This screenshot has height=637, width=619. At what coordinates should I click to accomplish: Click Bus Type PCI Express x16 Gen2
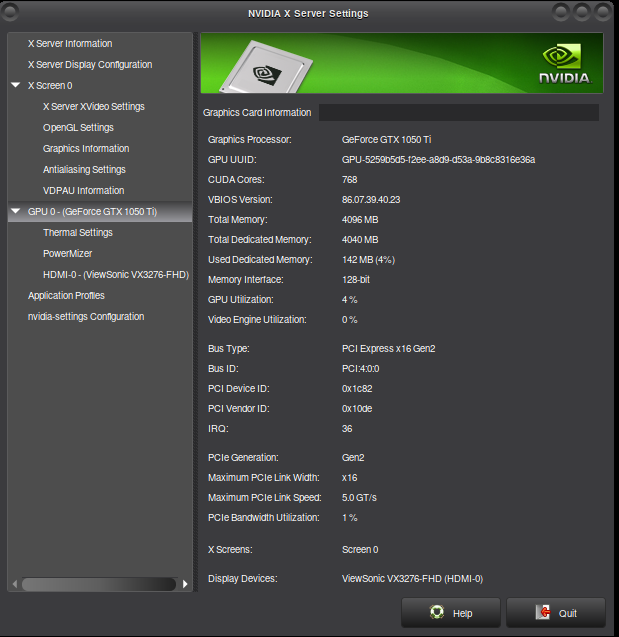pos(388,349)
